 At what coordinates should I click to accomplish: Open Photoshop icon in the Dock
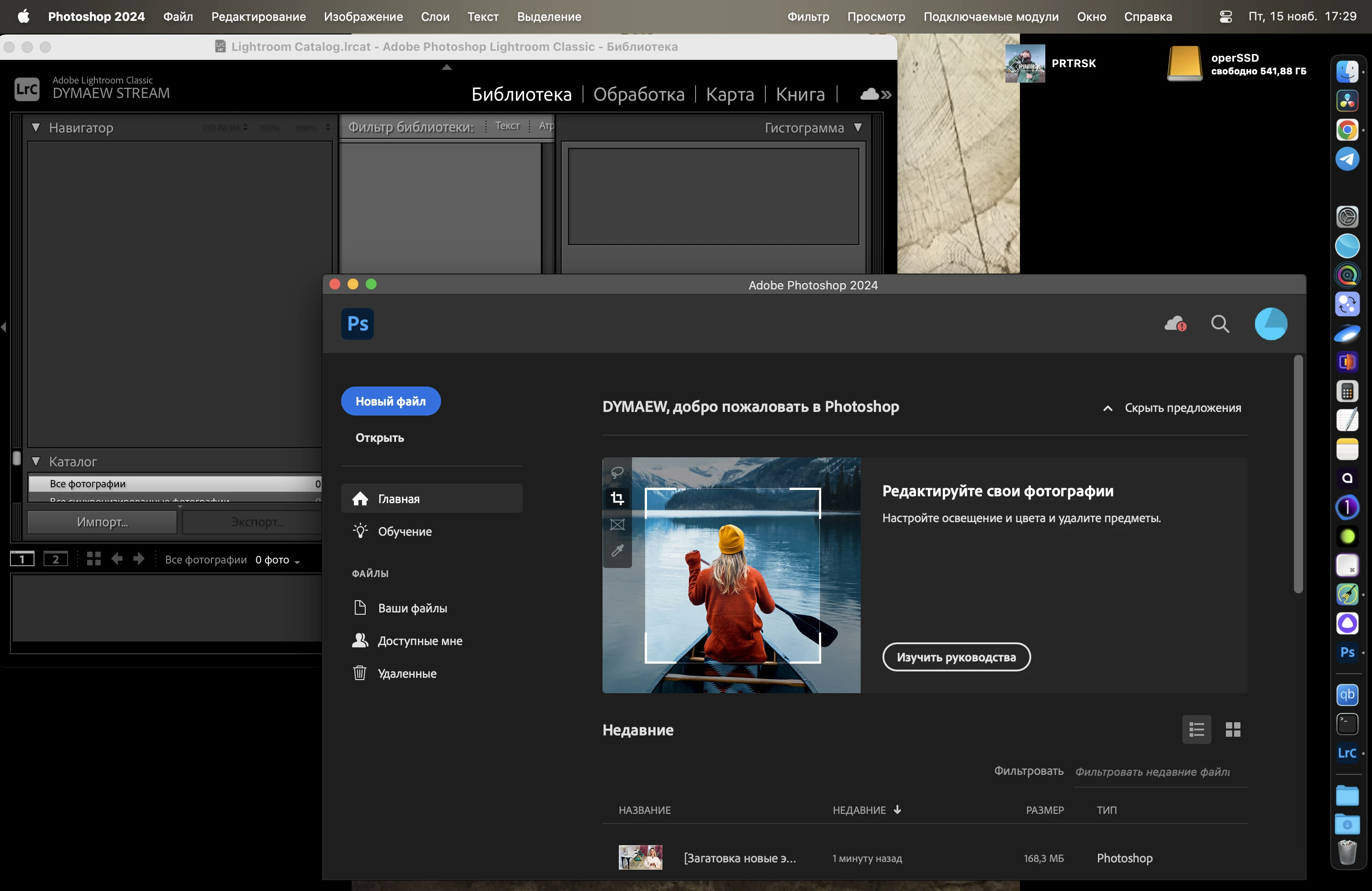(x=1347, y=652)
